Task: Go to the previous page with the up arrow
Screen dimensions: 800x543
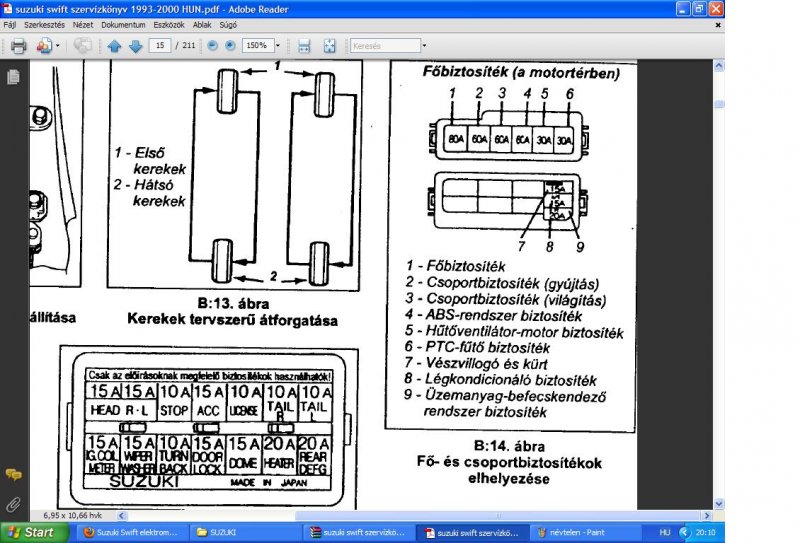Action: pos(114,46)
